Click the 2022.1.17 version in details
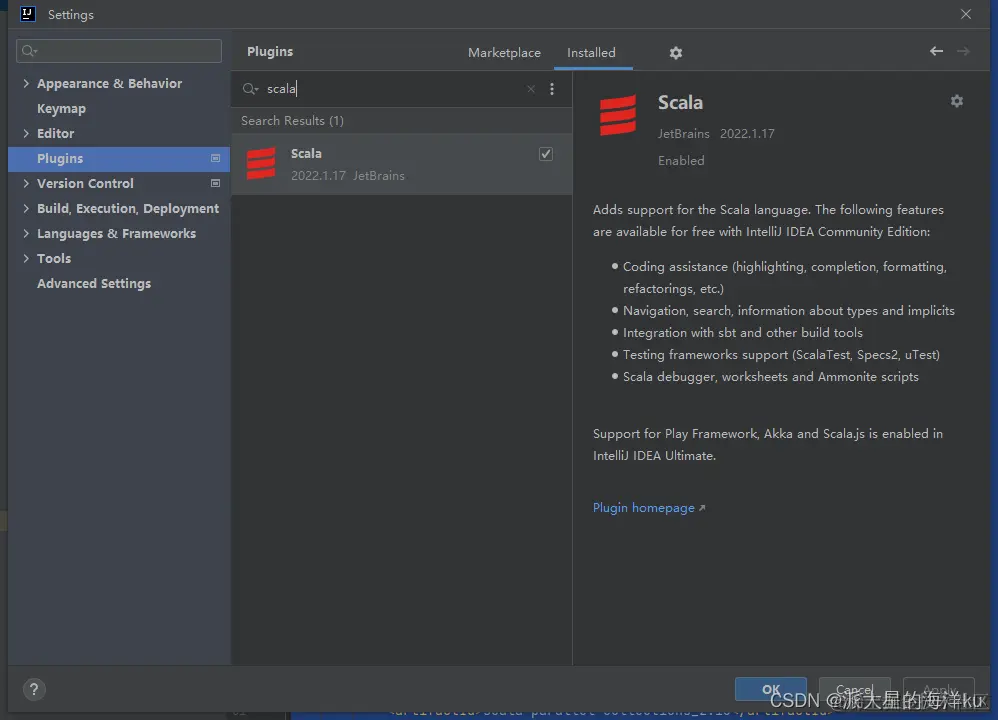Screen dimensions: 998x720 [747, 134]
